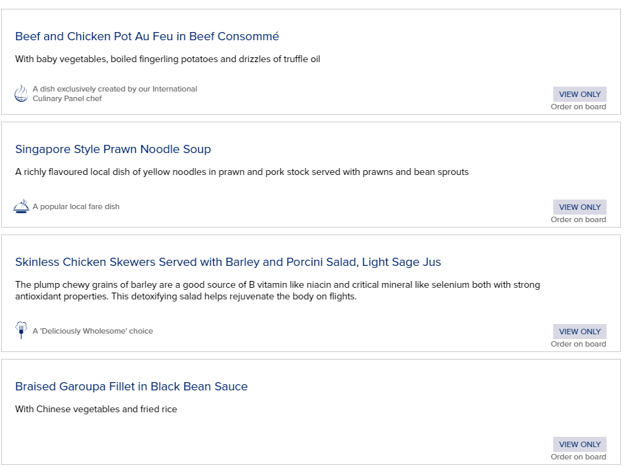Click the Deliciously Wholesome choice icon

point(21,330)
